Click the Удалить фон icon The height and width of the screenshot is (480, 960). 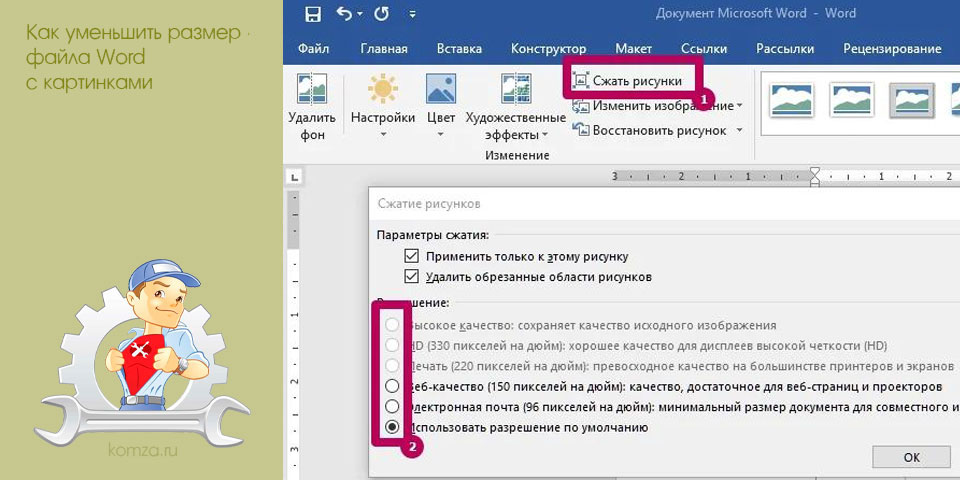(x=312, y=89)
